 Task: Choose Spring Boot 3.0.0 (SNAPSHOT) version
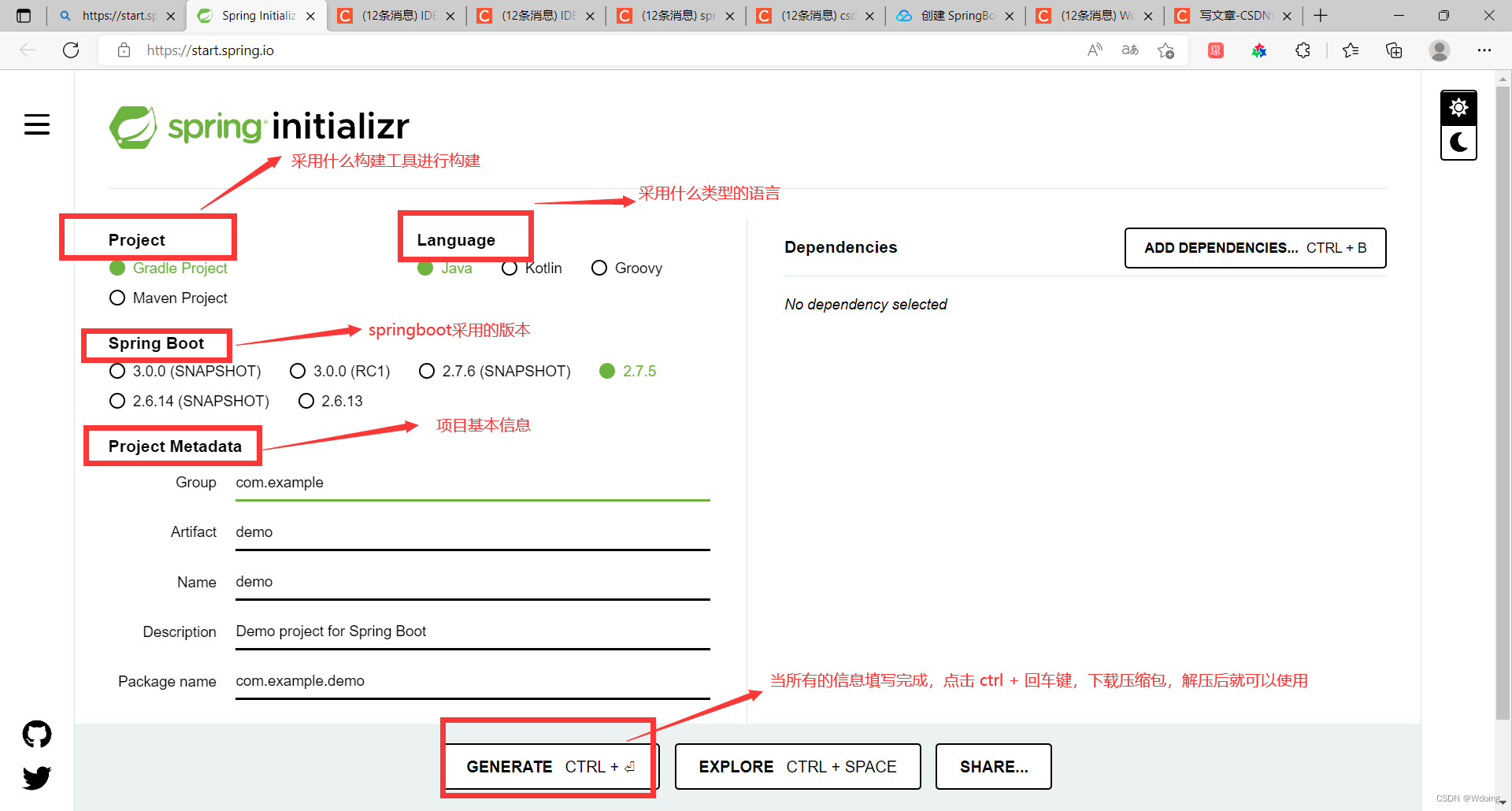pyautogui.click(x=117, y=371)
